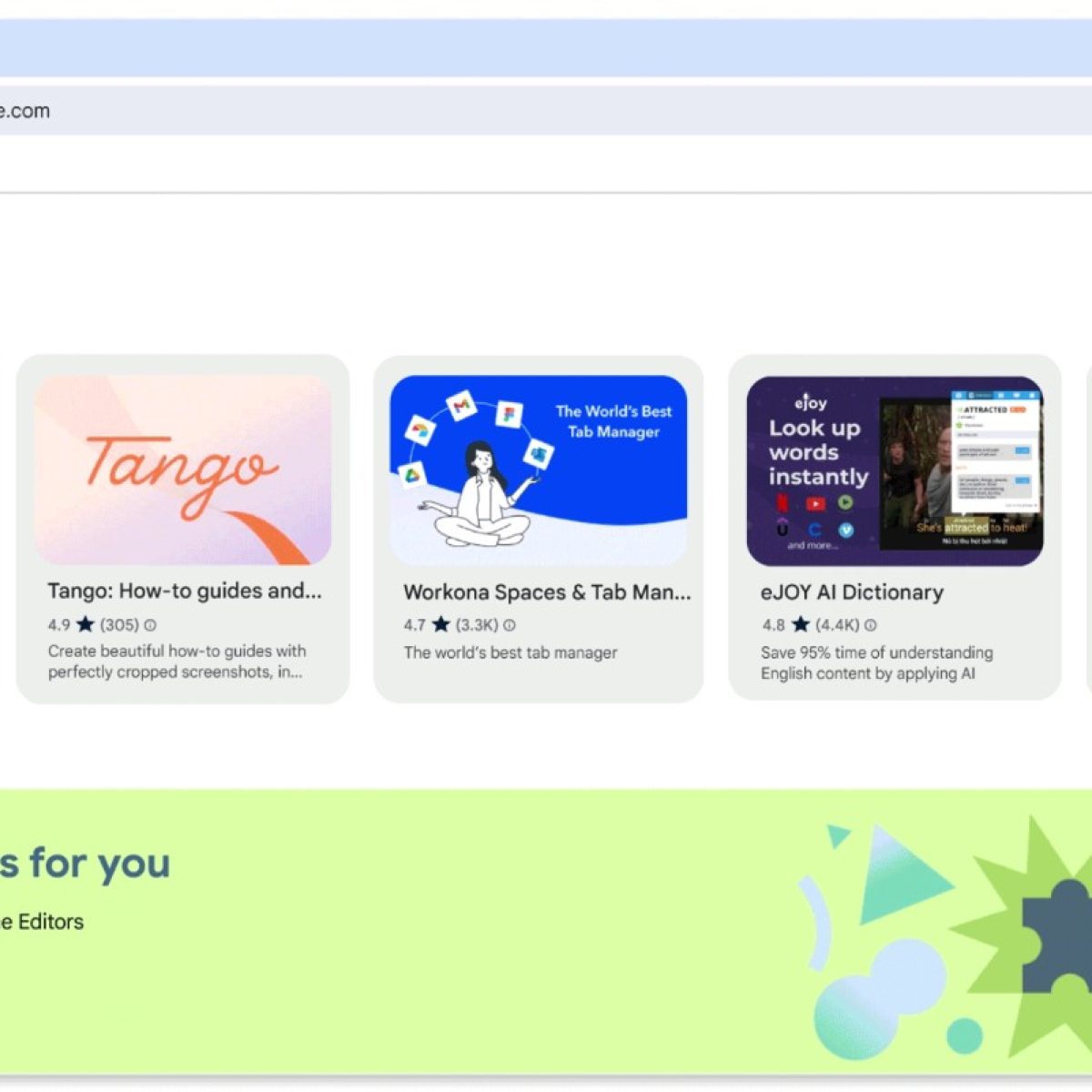Image resolution: width=1092 pixels, height=1092 pixels.
Task: Click the star icon beside the 4.8 rating
Action: (x=801, y=624)
